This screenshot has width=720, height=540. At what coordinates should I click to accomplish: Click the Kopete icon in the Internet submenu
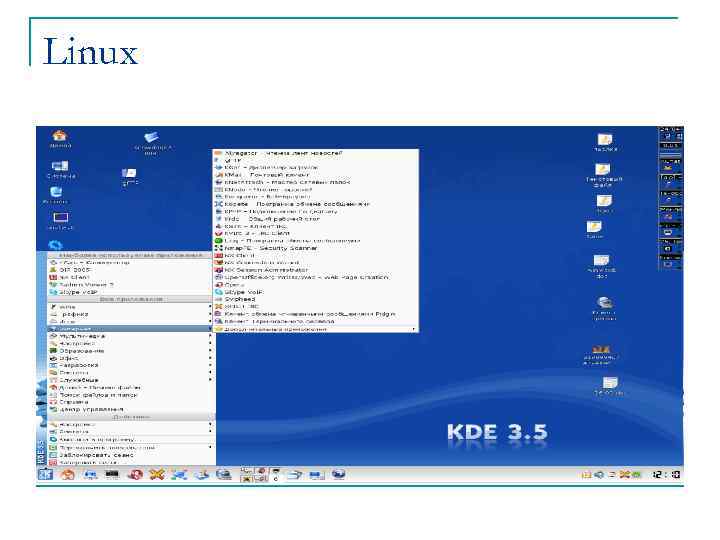(219, 204)
